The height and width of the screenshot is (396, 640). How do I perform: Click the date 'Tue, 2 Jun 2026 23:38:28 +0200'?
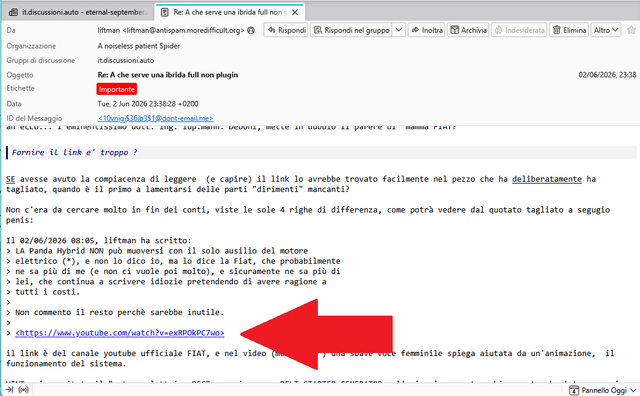click(148, 104)
